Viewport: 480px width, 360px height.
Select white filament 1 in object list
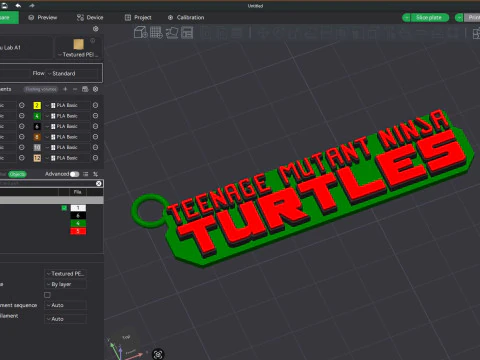pyautogui.click(x=78, y=208)
